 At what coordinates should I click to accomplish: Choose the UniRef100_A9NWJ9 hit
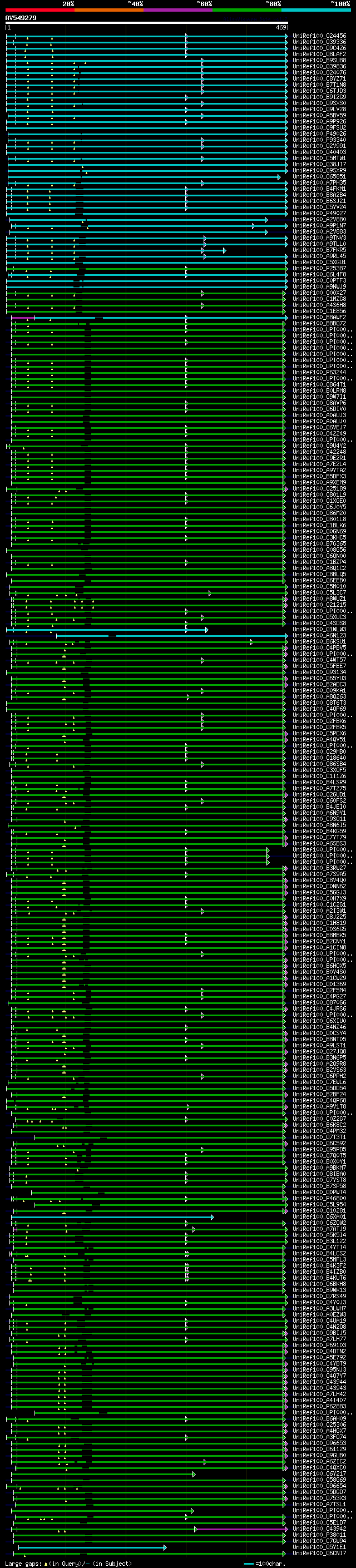click(319, 286)
